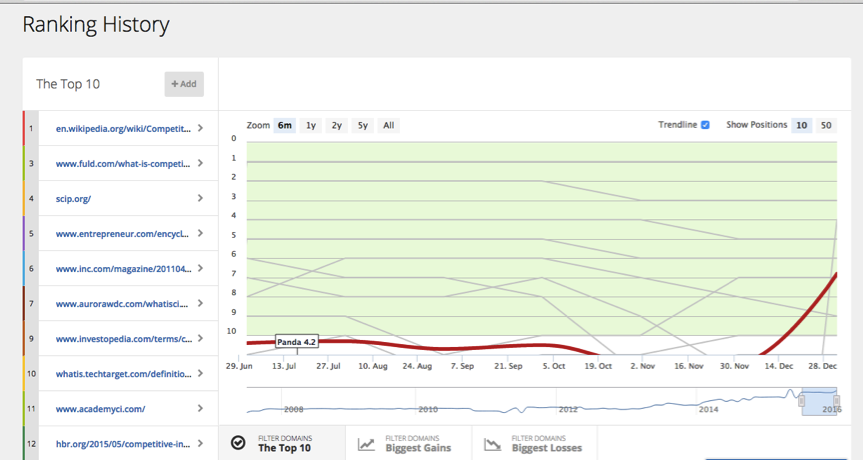Open the www.fuld.com ranking link
Screen dimensions: 864x460
[122, 163]
